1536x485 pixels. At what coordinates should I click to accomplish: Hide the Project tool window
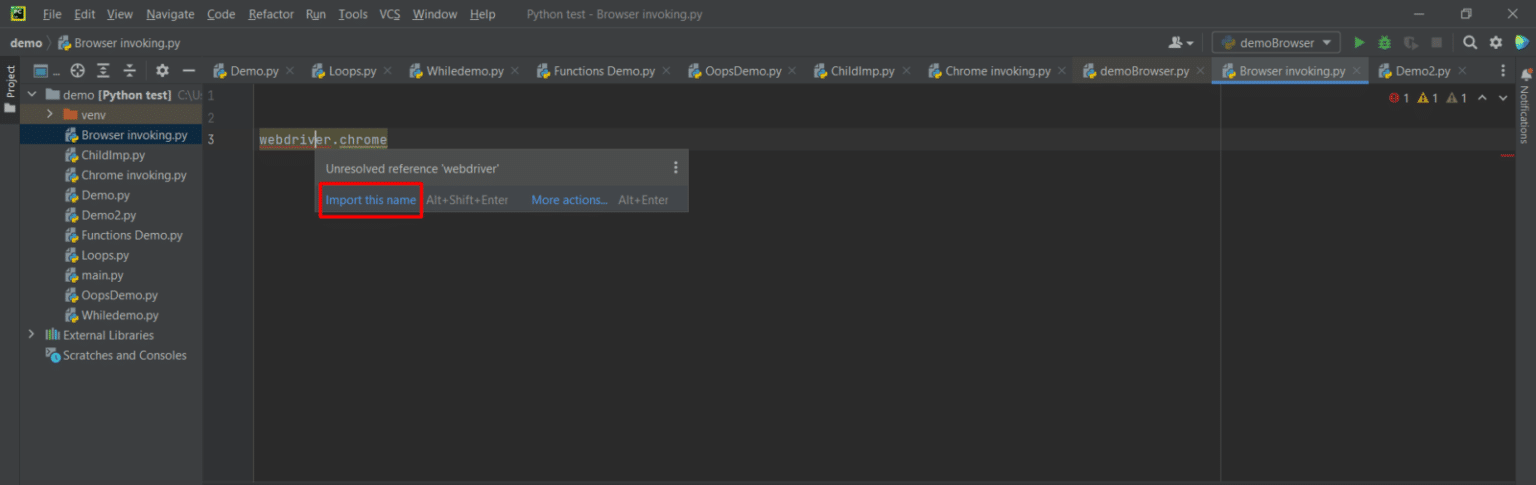188,71
